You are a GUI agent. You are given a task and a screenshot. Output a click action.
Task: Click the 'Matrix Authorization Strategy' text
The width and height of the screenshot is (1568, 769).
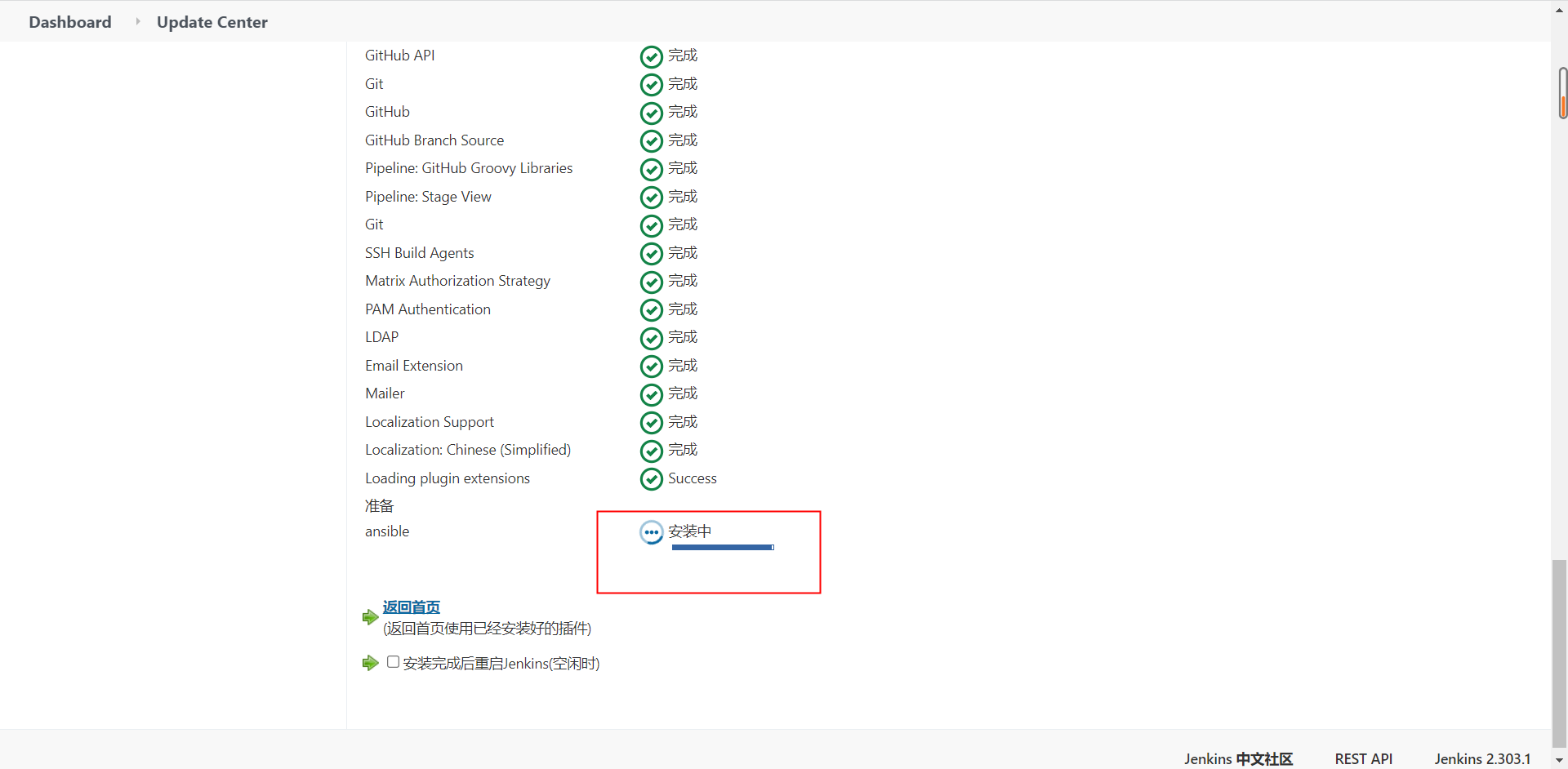coord(457,281)
